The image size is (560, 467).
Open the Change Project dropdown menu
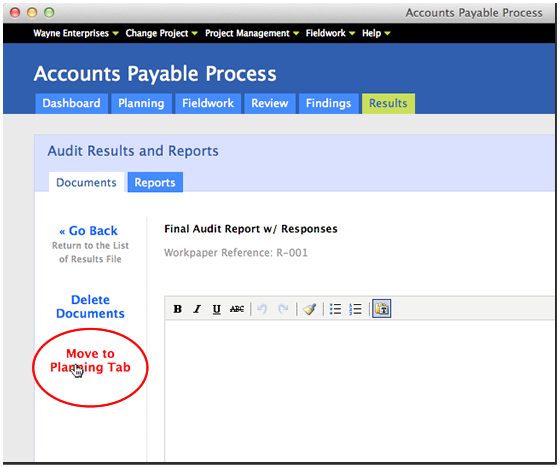161,33
